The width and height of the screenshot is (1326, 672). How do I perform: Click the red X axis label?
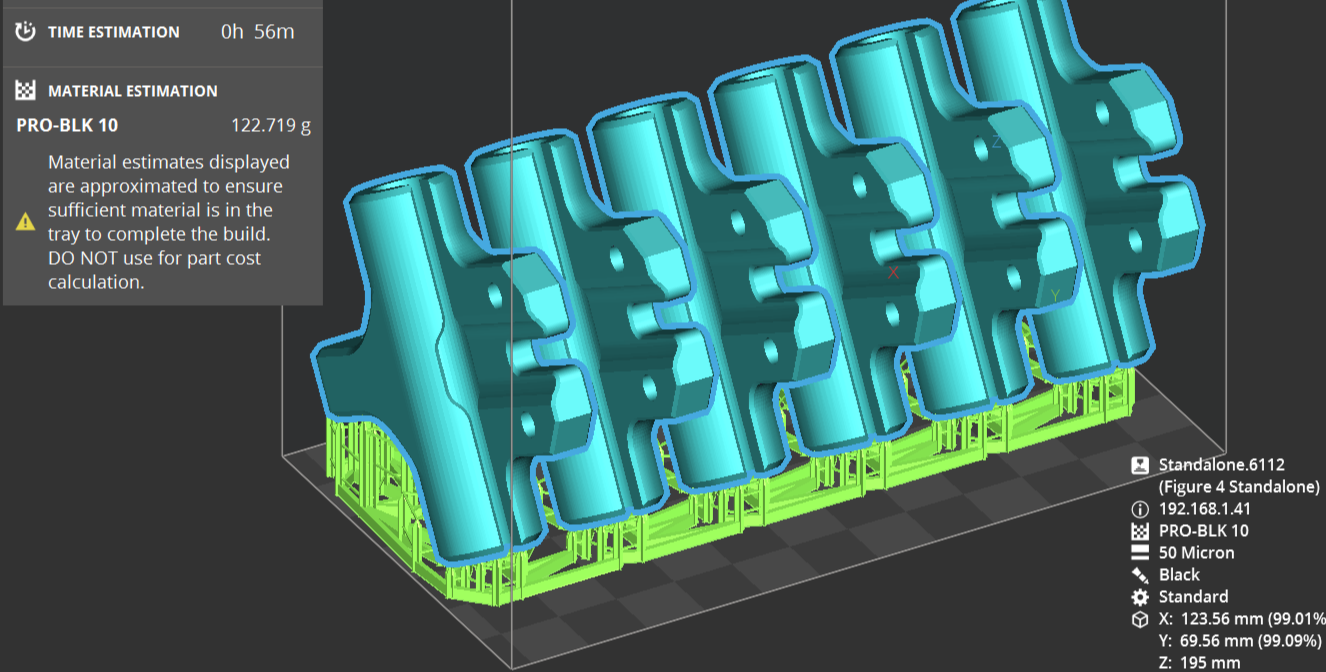click(x=894, y=272)
